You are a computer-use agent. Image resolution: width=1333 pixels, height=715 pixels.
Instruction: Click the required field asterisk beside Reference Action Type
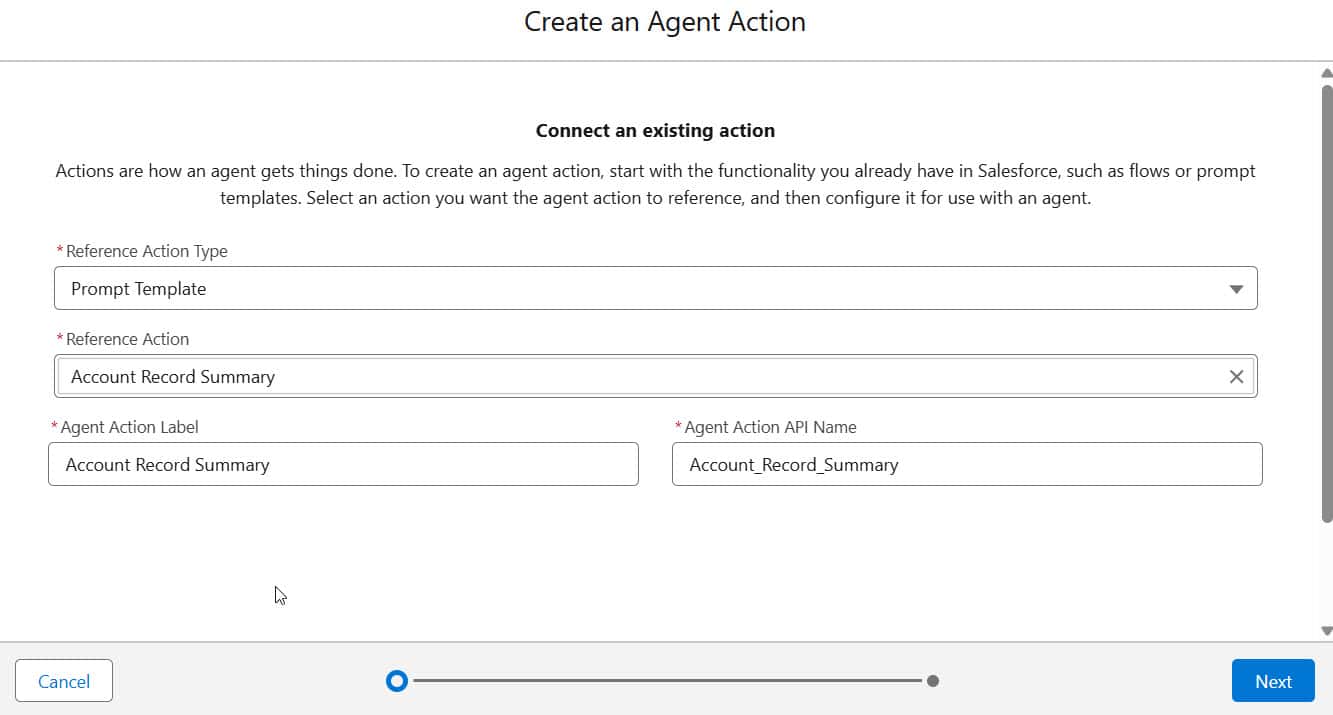tap(59, 250)
